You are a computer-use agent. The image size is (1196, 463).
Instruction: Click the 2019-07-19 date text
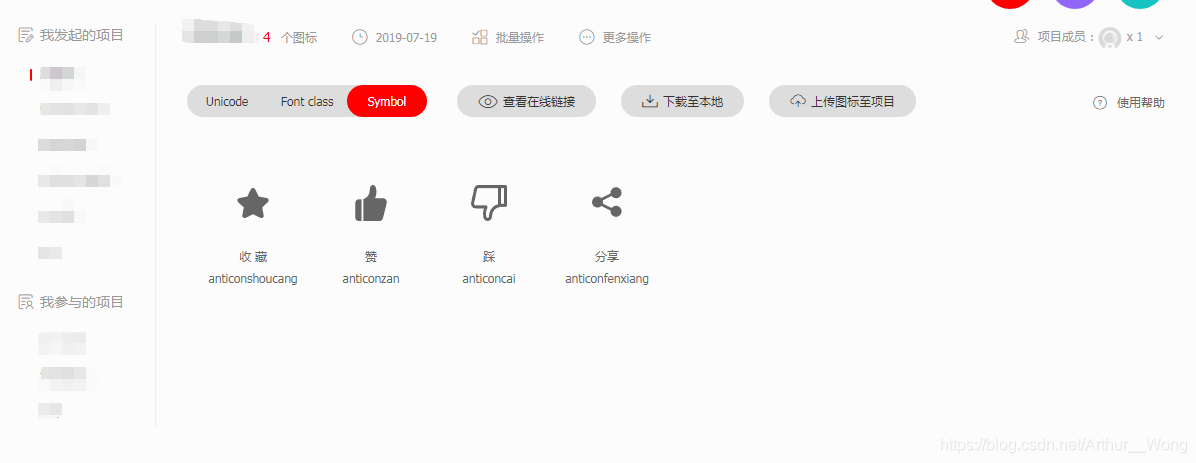pos(407,37)
